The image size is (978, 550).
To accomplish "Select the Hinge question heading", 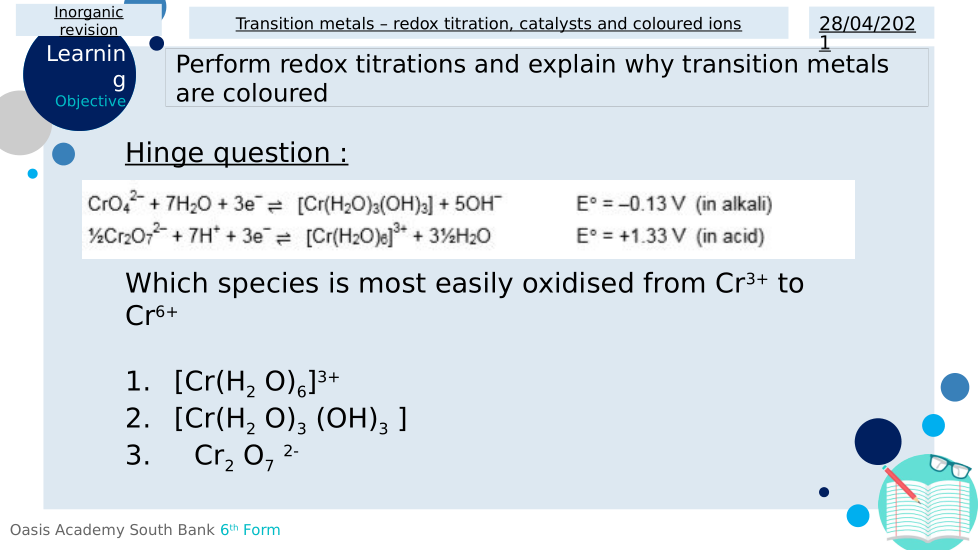I will [236, 153].
